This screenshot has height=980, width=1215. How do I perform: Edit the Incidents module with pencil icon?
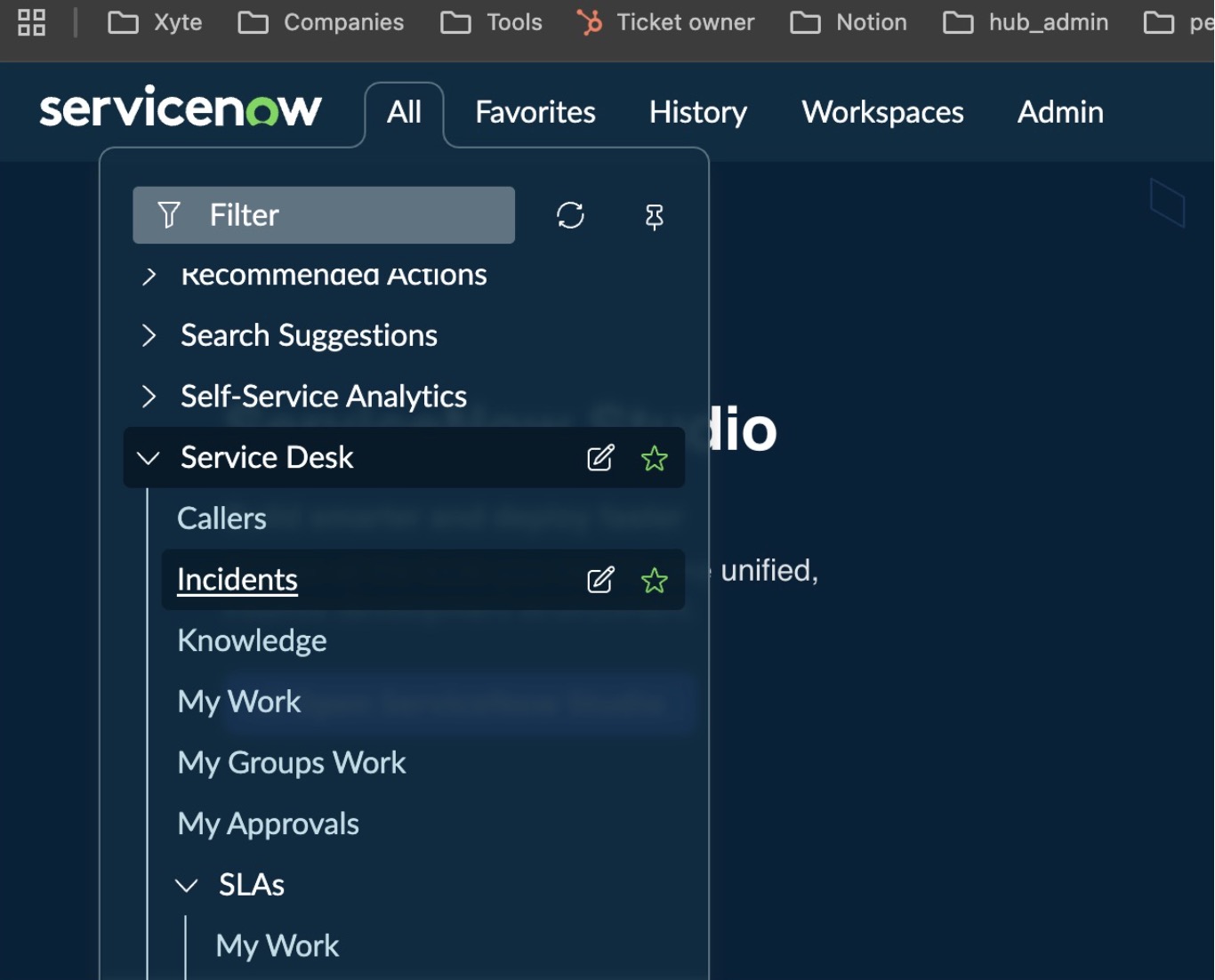(x=600, y=580)
